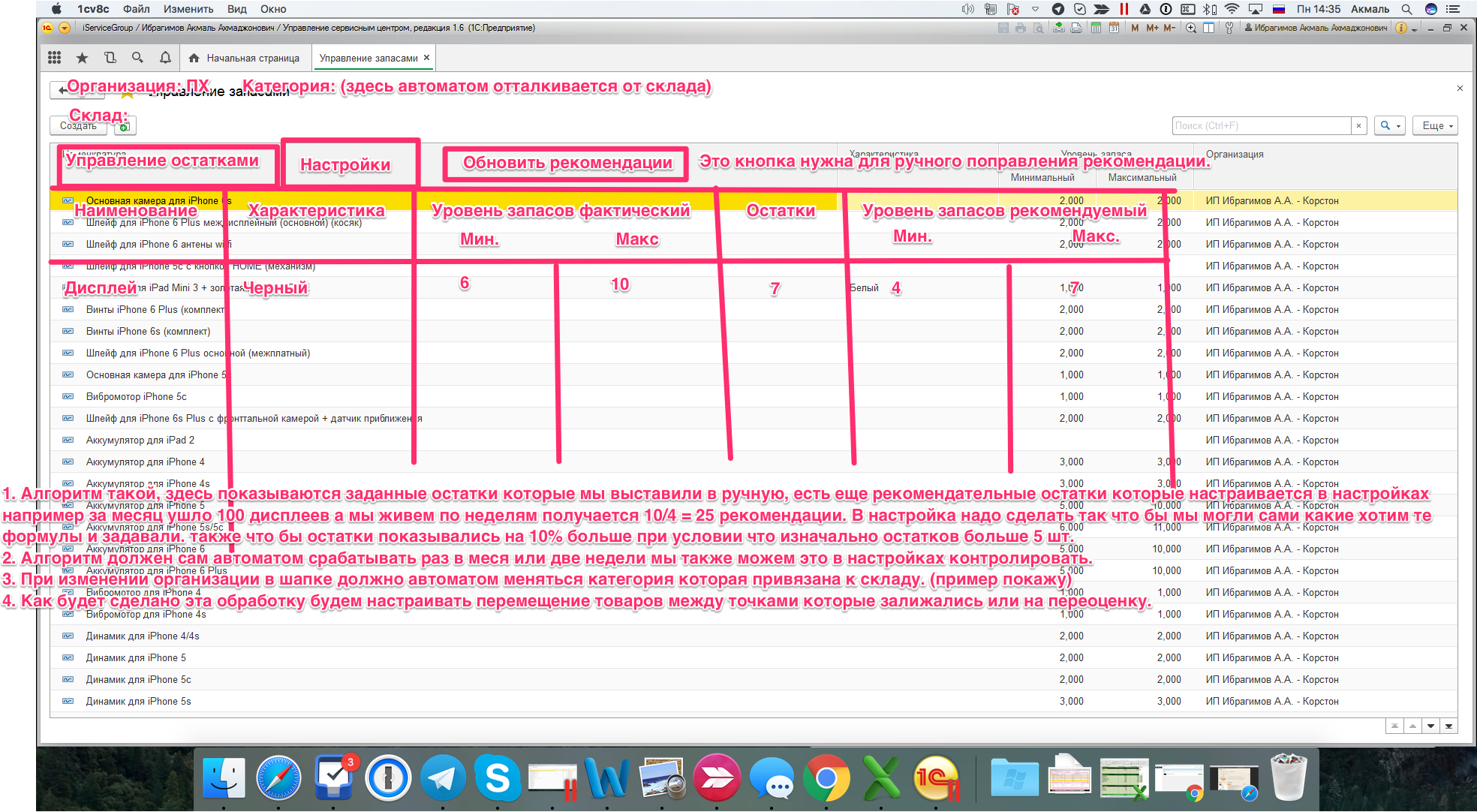Open the calendar icon in title toolbar
The width and height of the screenshot is (1477, 812).
(x=1114, y=29)
